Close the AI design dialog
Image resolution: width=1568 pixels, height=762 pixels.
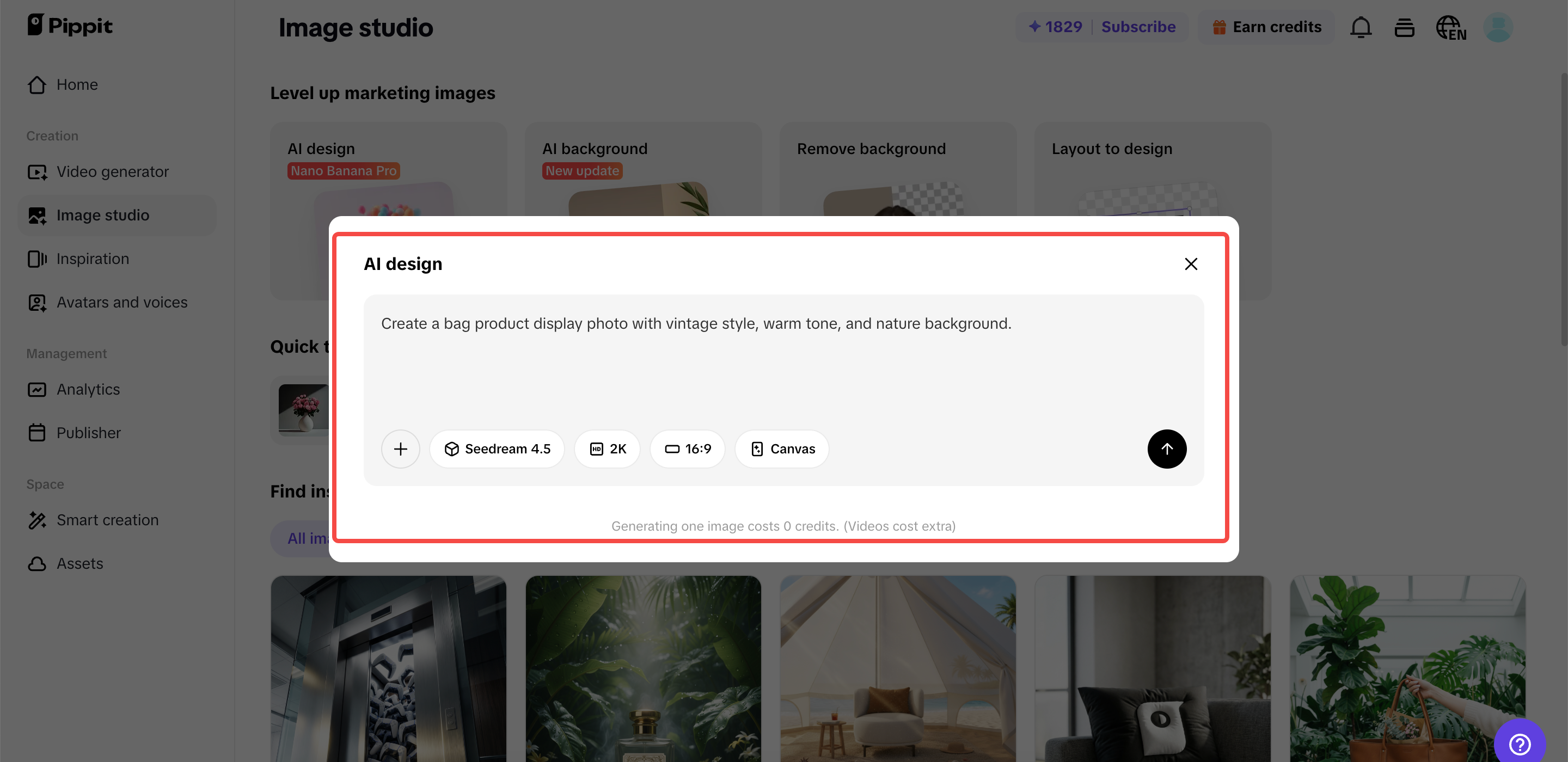pos(1191,263)
